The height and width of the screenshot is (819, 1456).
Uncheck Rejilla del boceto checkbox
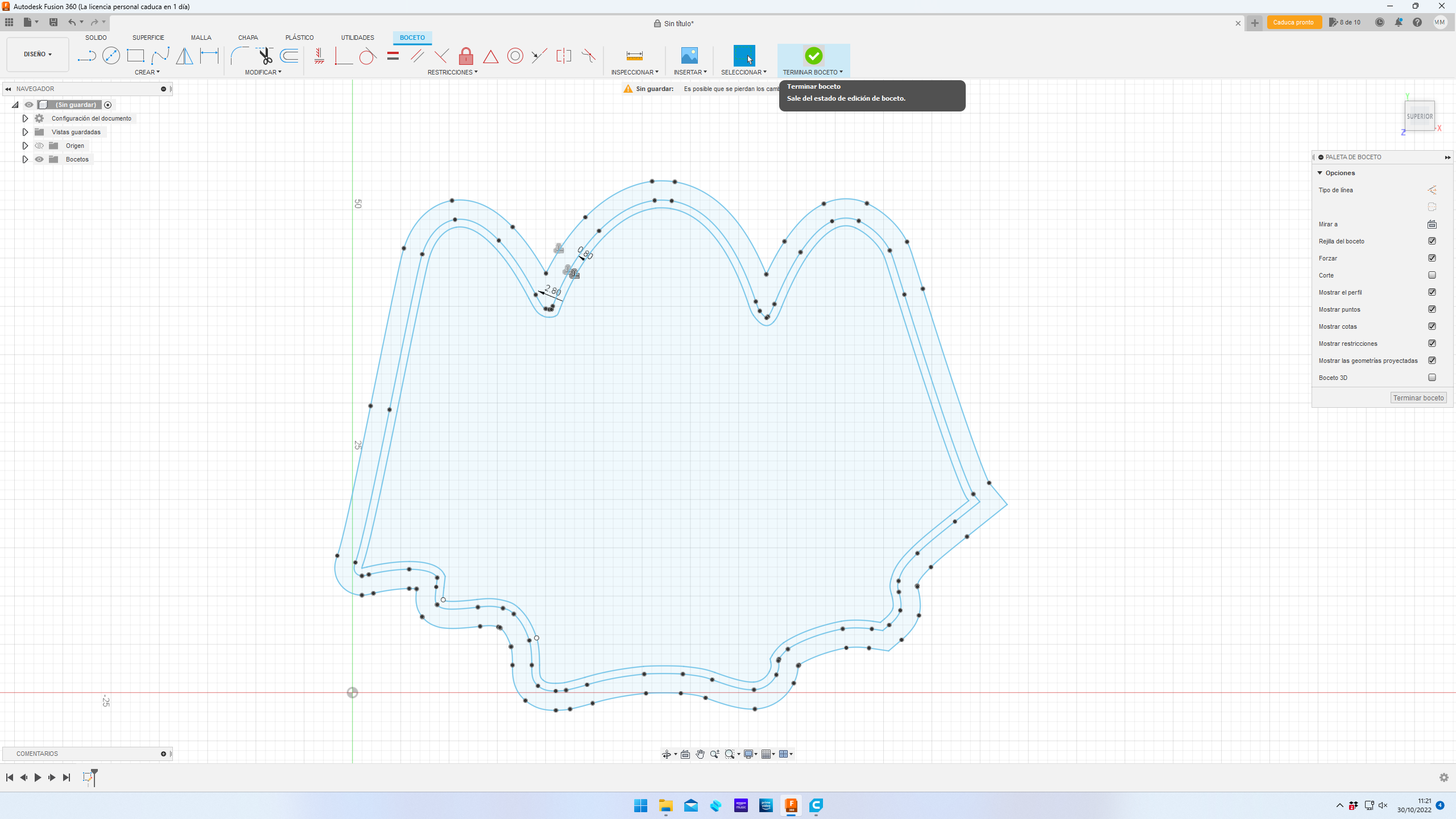click(1432, 241)
